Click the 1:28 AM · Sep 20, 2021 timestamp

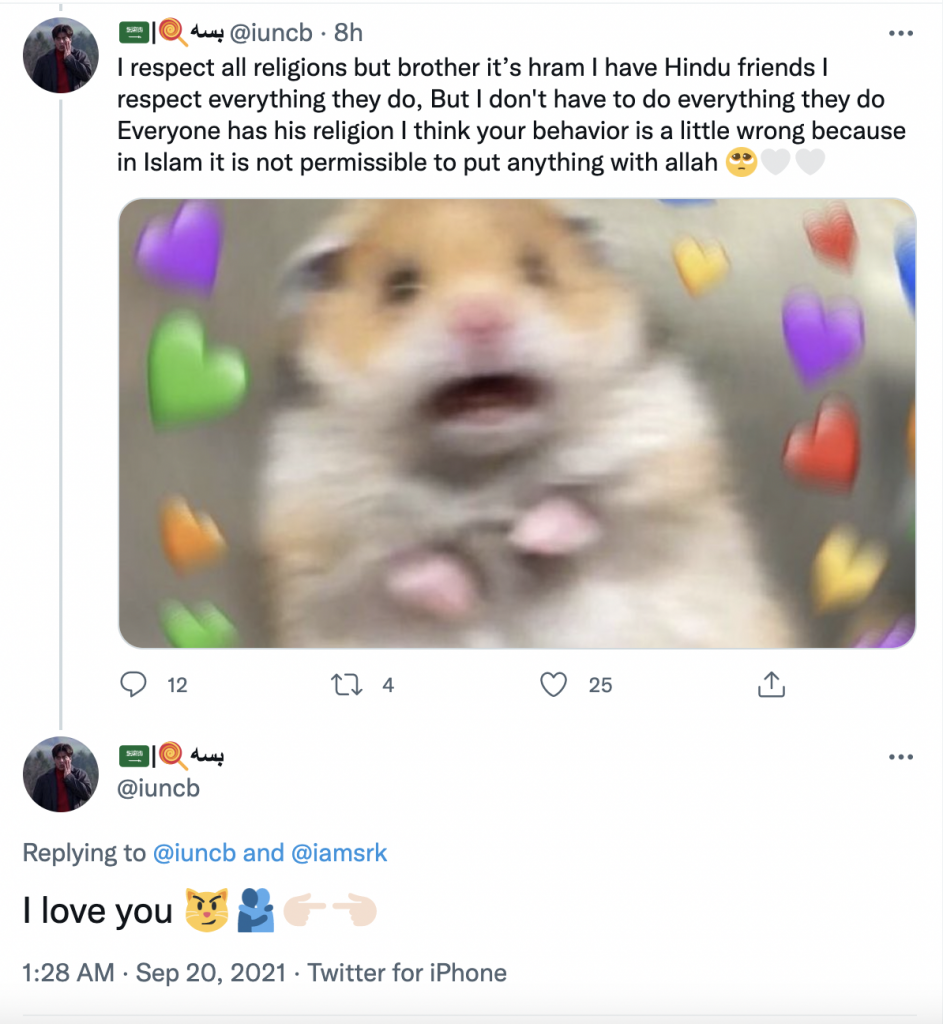pyautogui.click(x=153, y=972)
